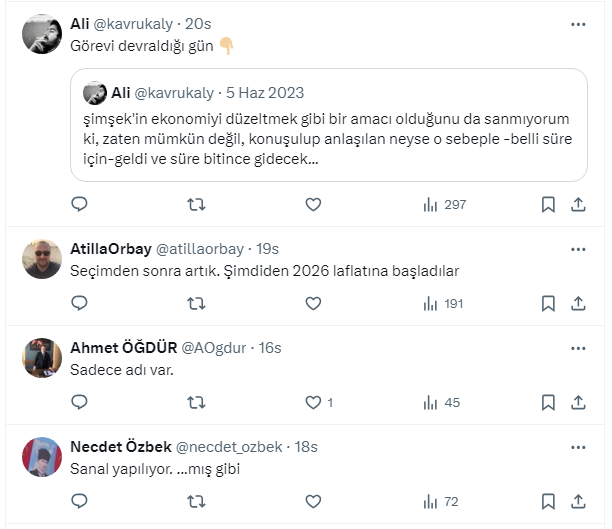Retweet Ali's tweet
This screenshot has height=529, width=612.
(x=197, y=204)
